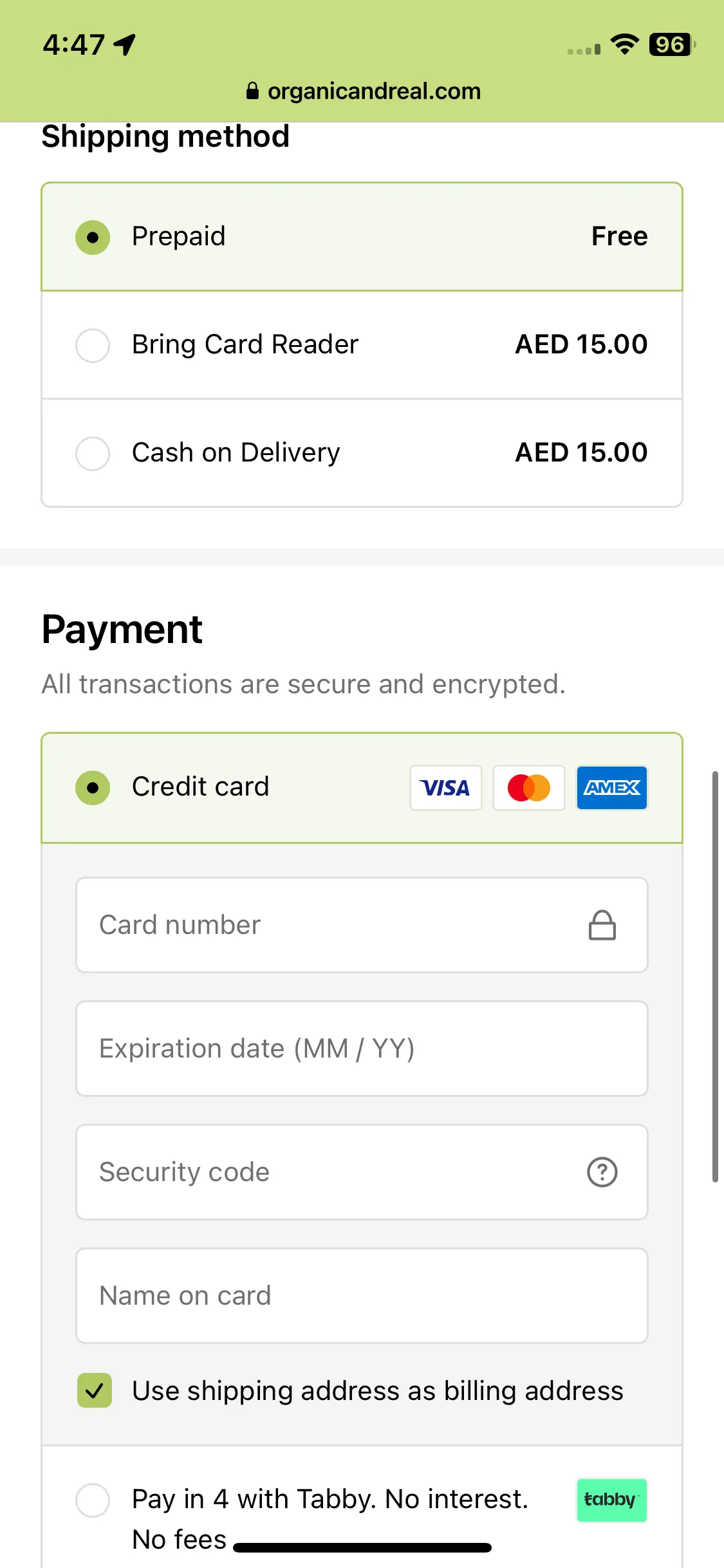The height and width of the screenshot is (1568, 724).
Task: Open the security code help question mark
Action: pos(602,1172)
